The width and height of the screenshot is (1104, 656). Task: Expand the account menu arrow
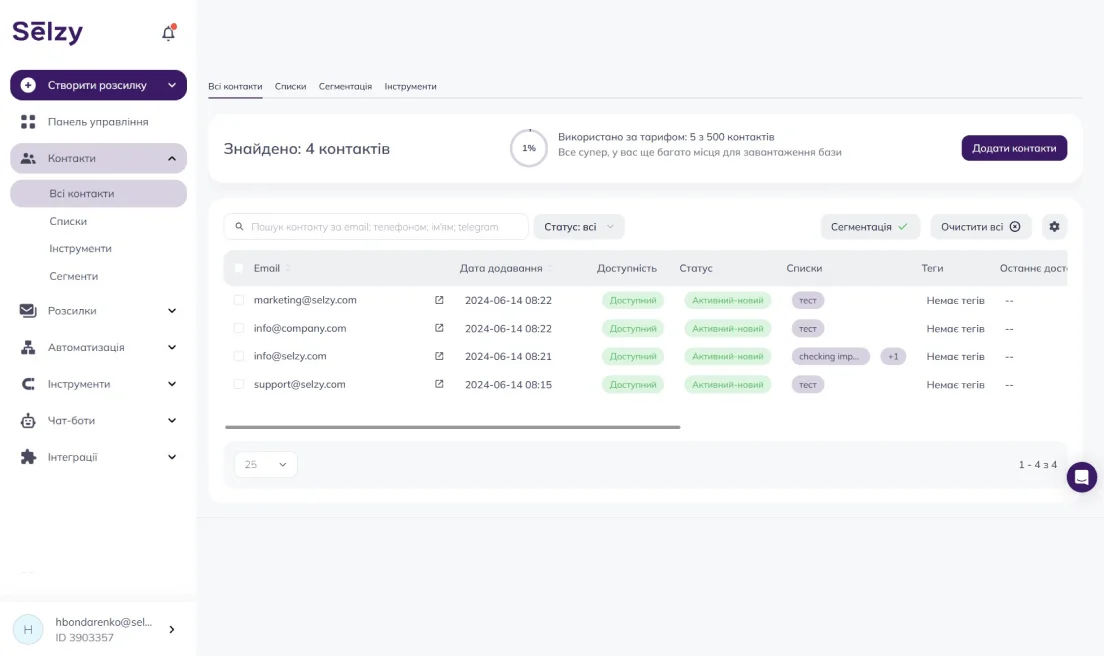point(172,629)
